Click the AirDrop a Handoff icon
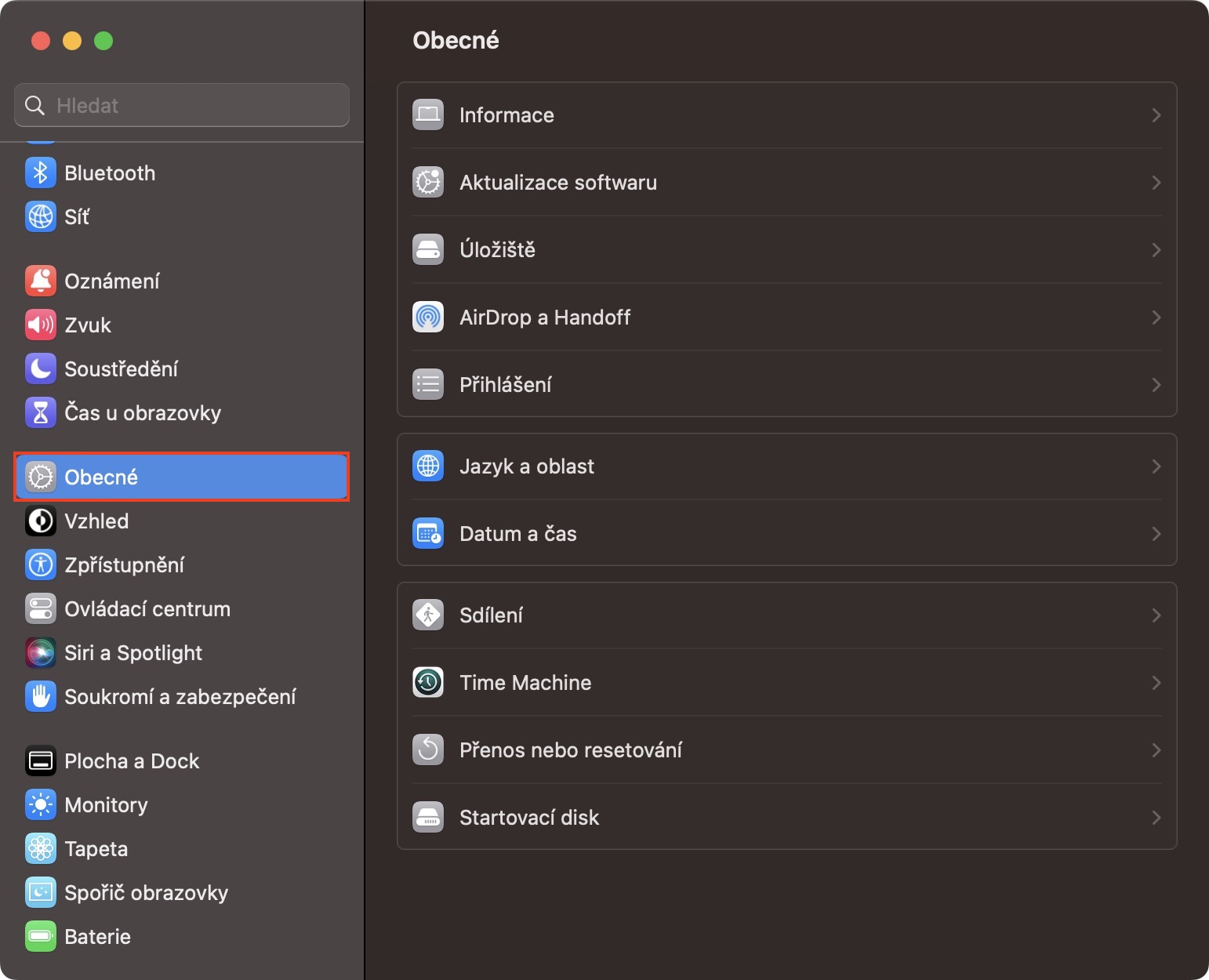This screenshot has width=1209, height=980. tap(428, 318)
